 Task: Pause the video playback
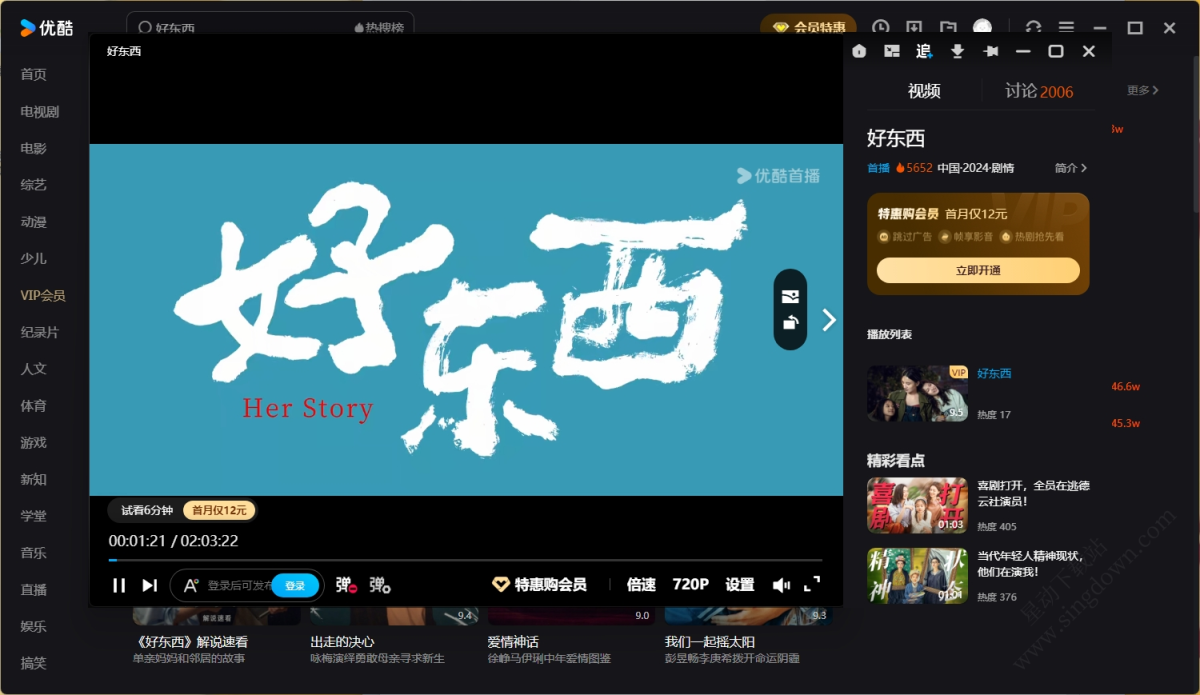[119, 585]
